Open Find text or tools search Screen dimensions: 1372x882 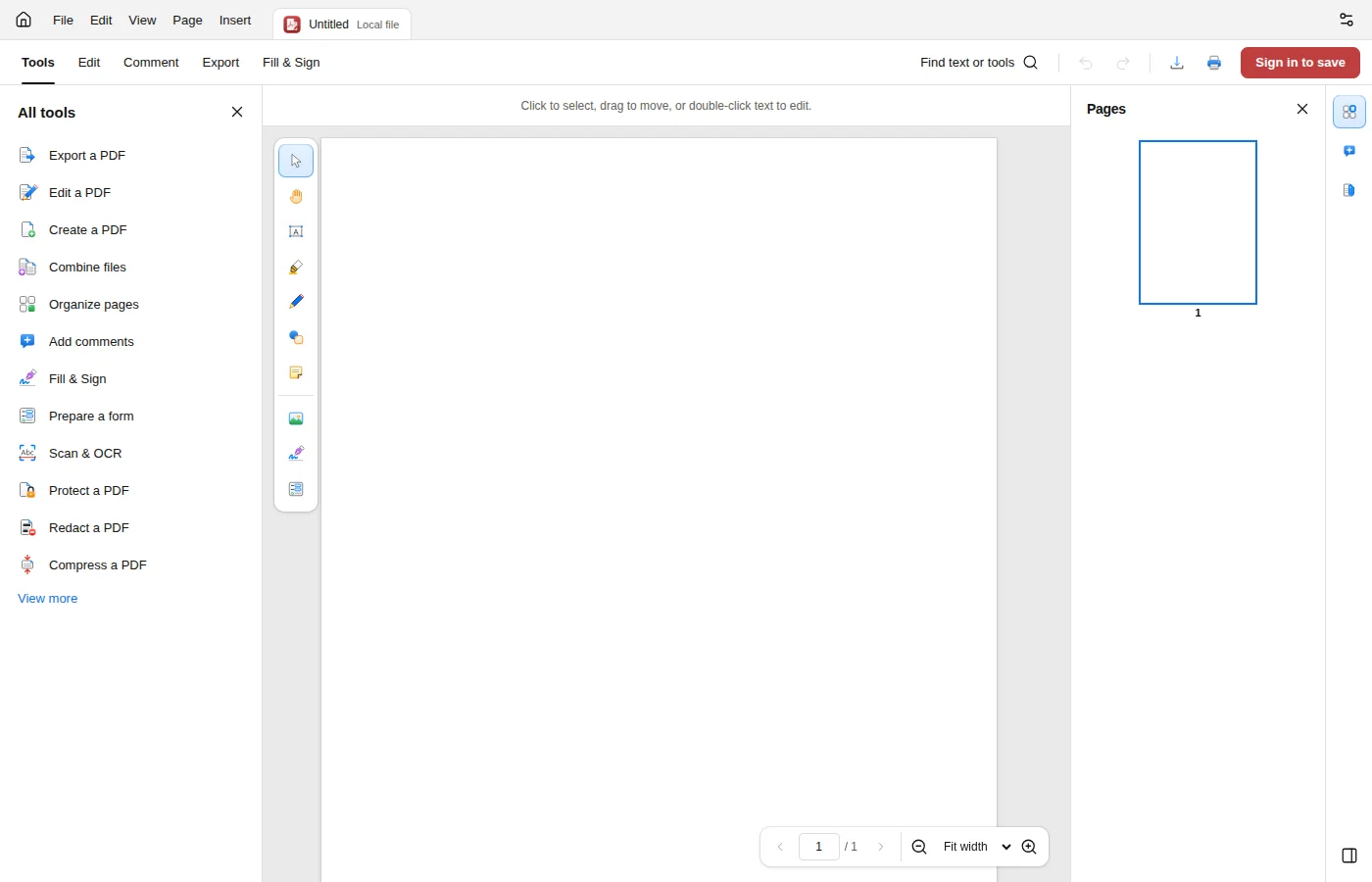pyautogui.click(x=978, y=63)
